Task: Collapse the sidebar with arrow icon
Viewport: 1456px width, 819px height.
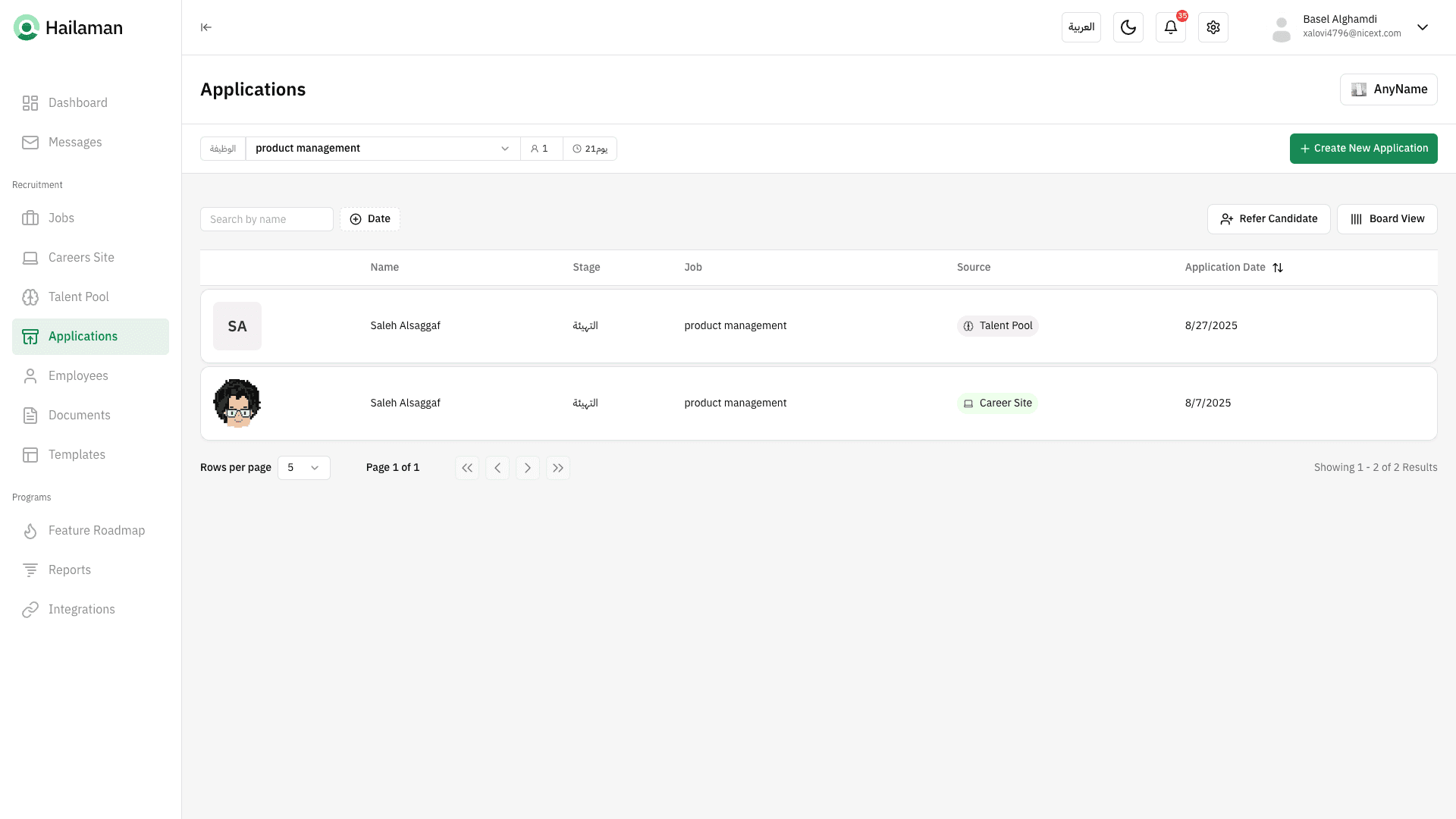Action: 206,27
